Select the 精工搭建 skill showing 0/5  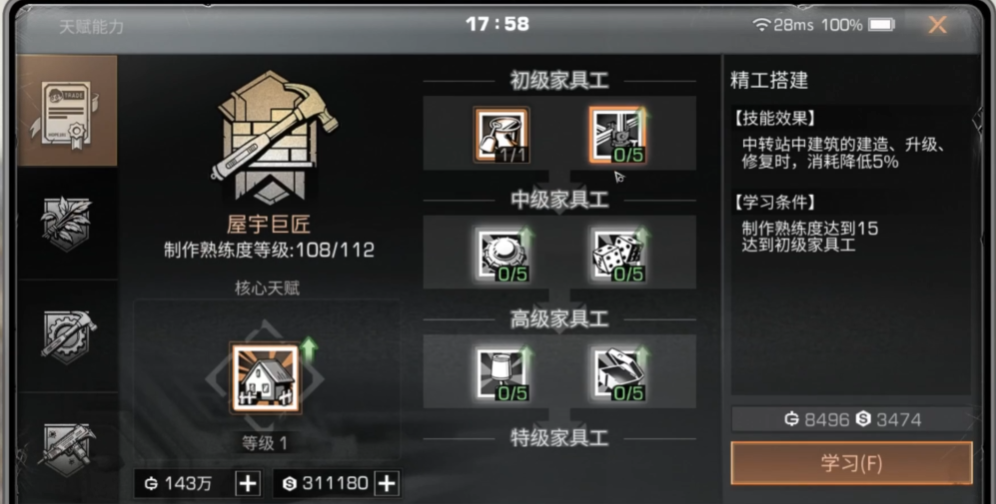pyautogui.click(x=617, y=134)
